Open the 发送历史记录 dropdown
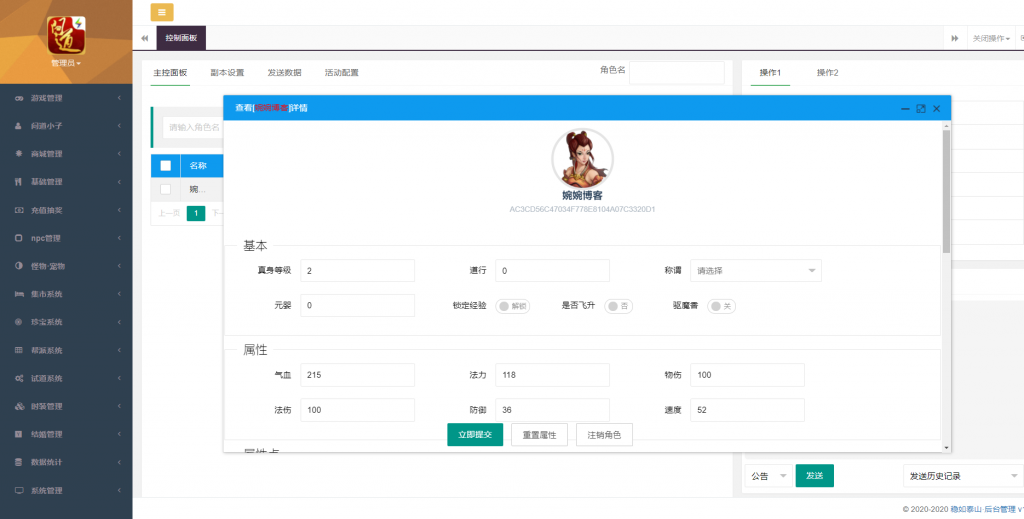The height and width of the screenshot is (519, 1024). (x=963, y=476)
